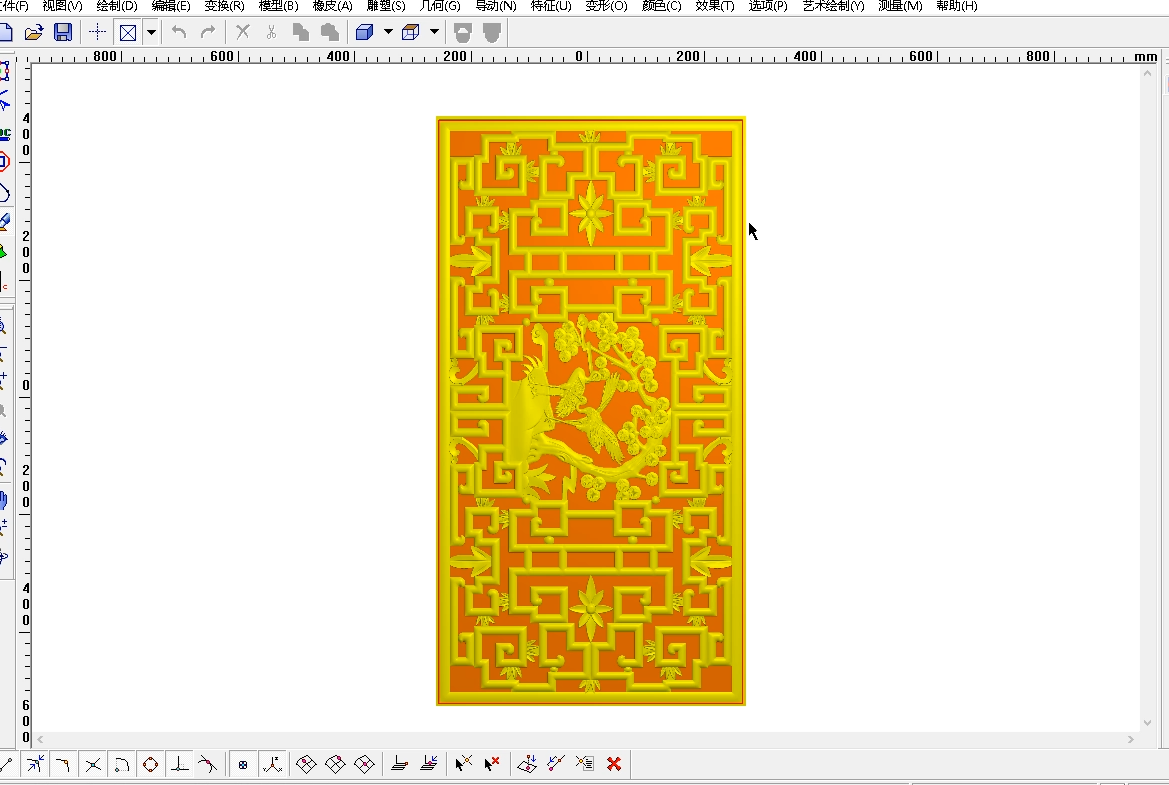Open dropdown arrow next to solid cube
The width and height of the screenshot is (1169, 785).
[x=388, y=32]
